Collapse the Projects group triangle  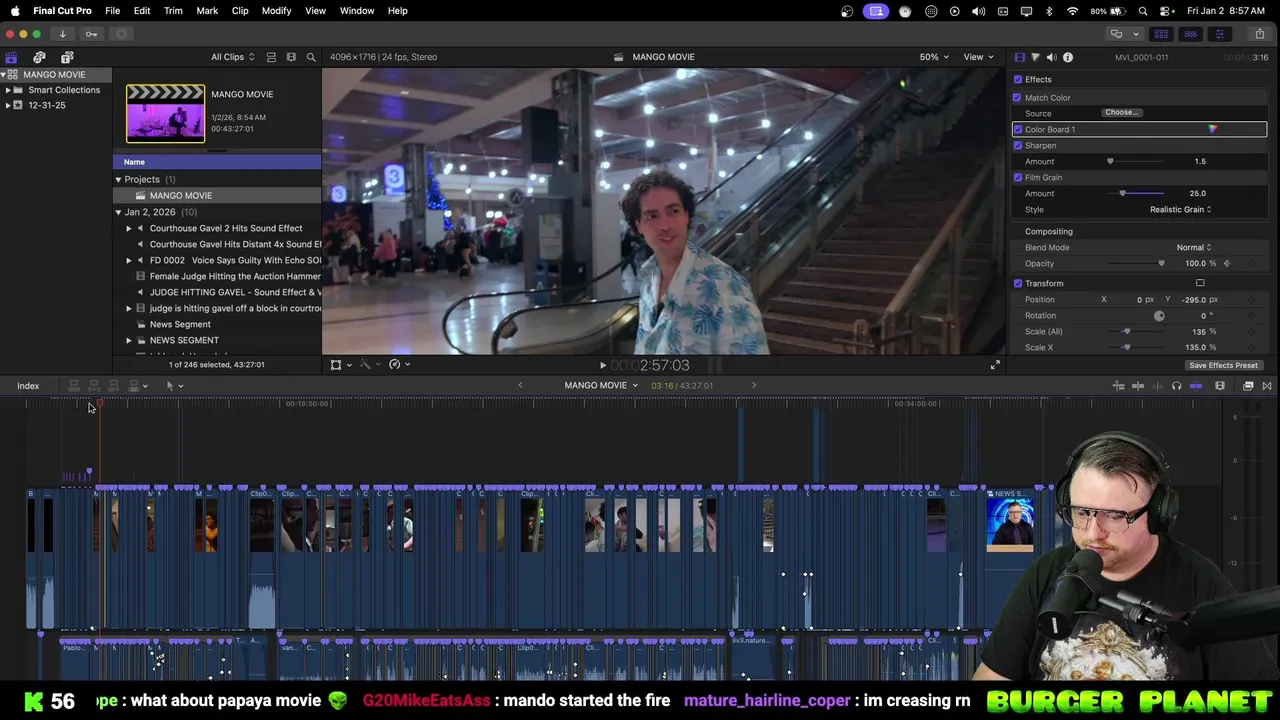(x=118, y=180)
